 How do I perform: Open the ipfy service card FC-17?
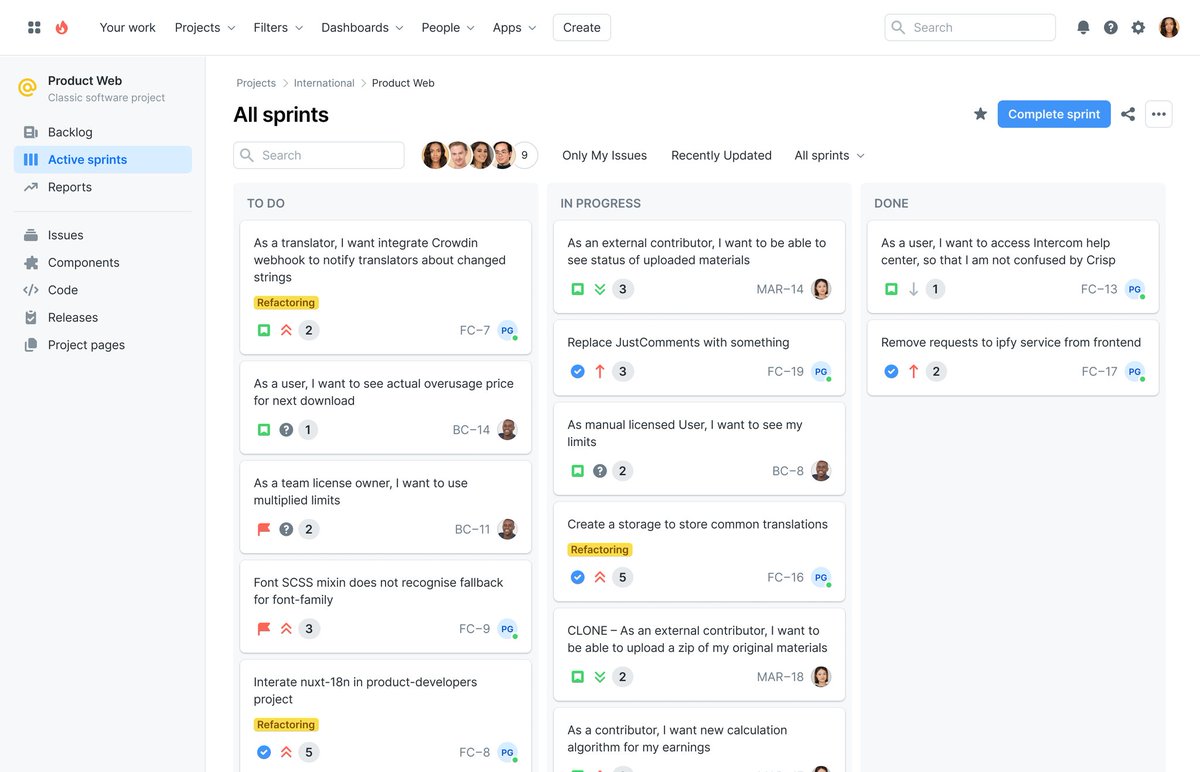click(x=1013, y=358)
